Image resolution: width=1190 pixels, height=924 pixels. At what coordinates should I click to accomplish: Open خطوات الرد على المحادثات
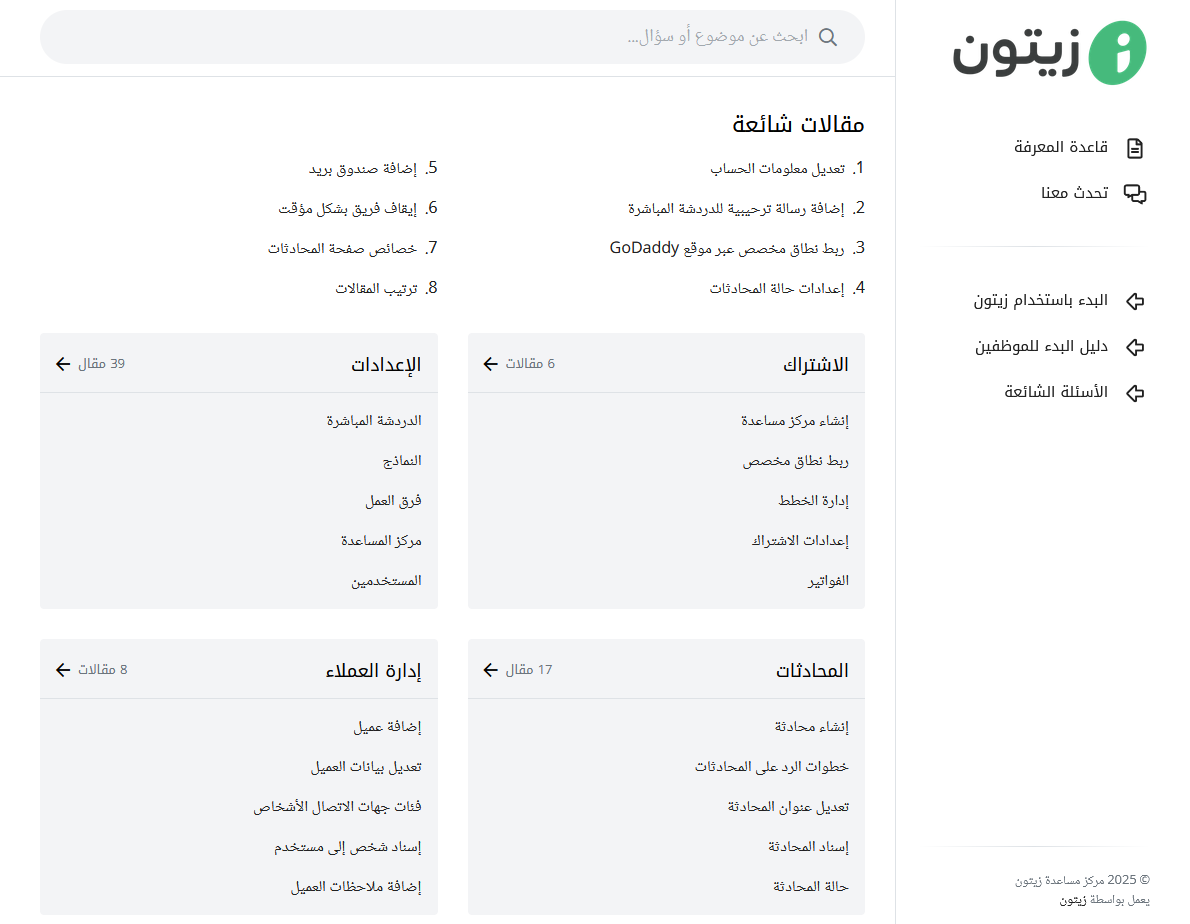coord(772,767)
